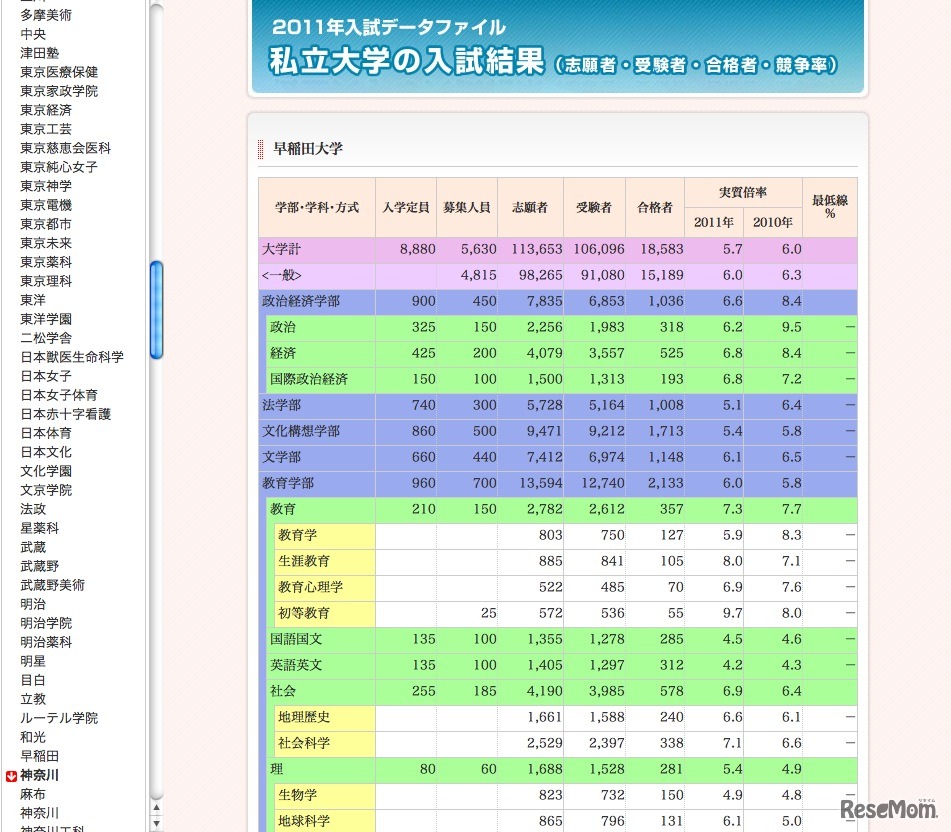Select 明治 in the university list
The image size is (951, 832).
point(32,604)
